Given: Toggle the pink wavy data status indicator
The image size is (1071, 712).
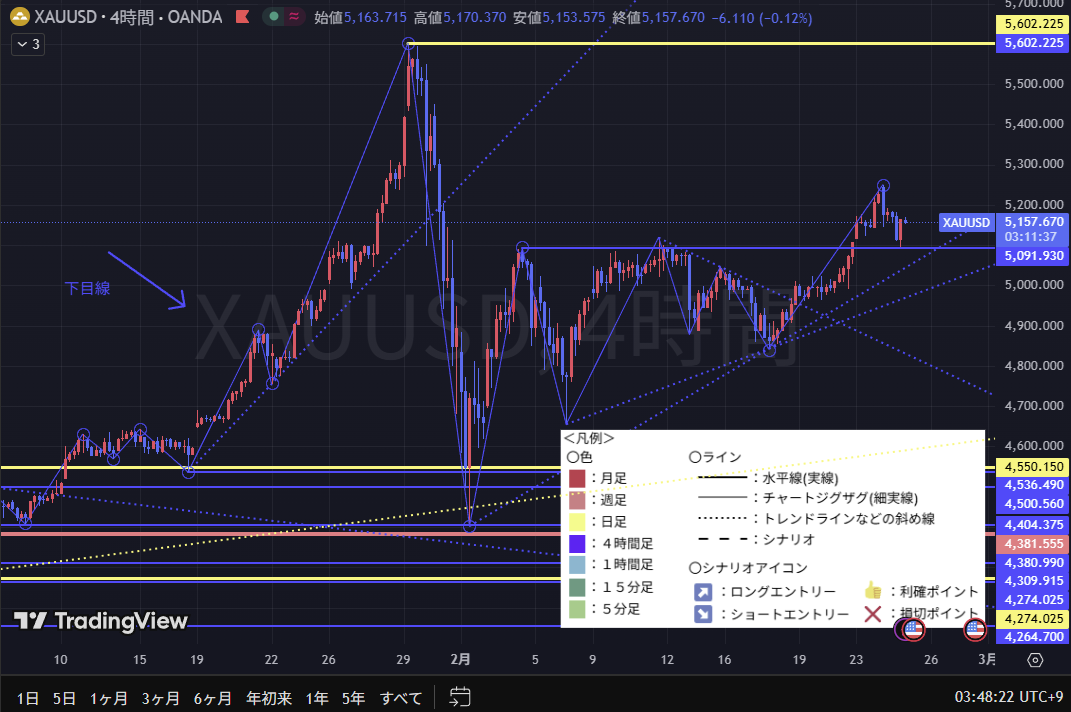Looking at the screenshot, I should point(295,17).
